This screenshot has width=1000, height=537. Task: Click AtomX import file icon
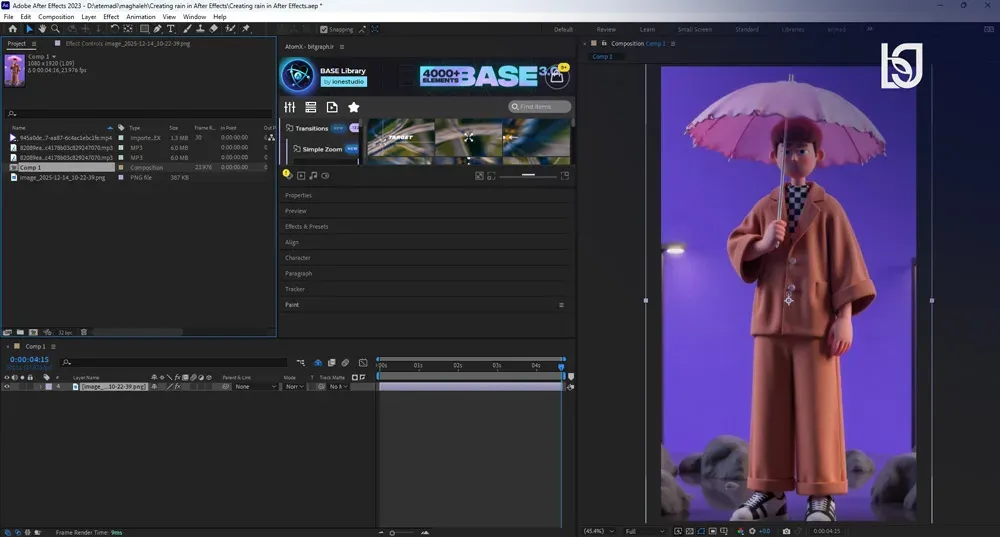[332, 107]
